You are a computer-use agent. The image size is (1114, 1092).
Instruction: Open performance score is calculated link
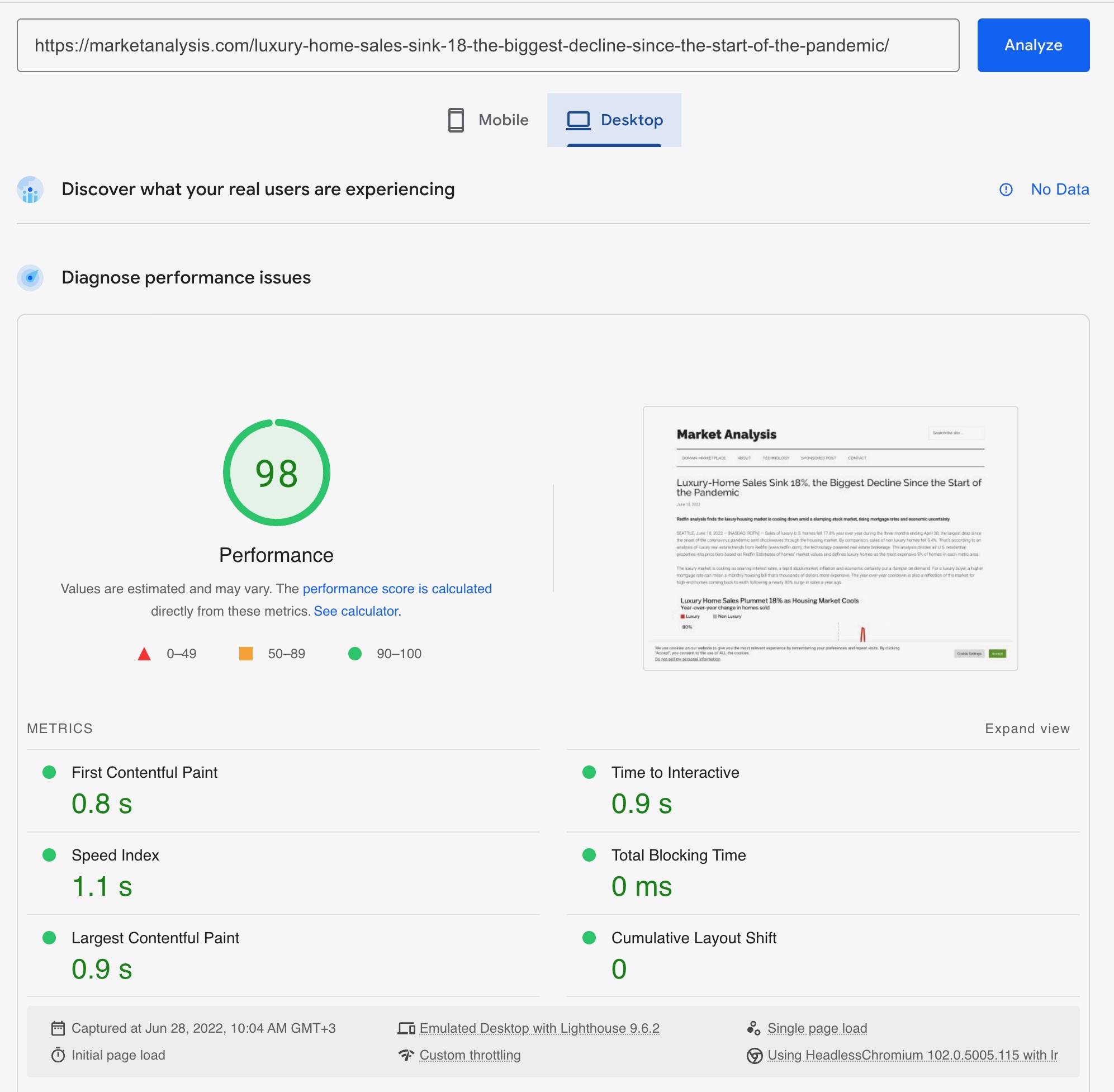[x=397, y=589]
